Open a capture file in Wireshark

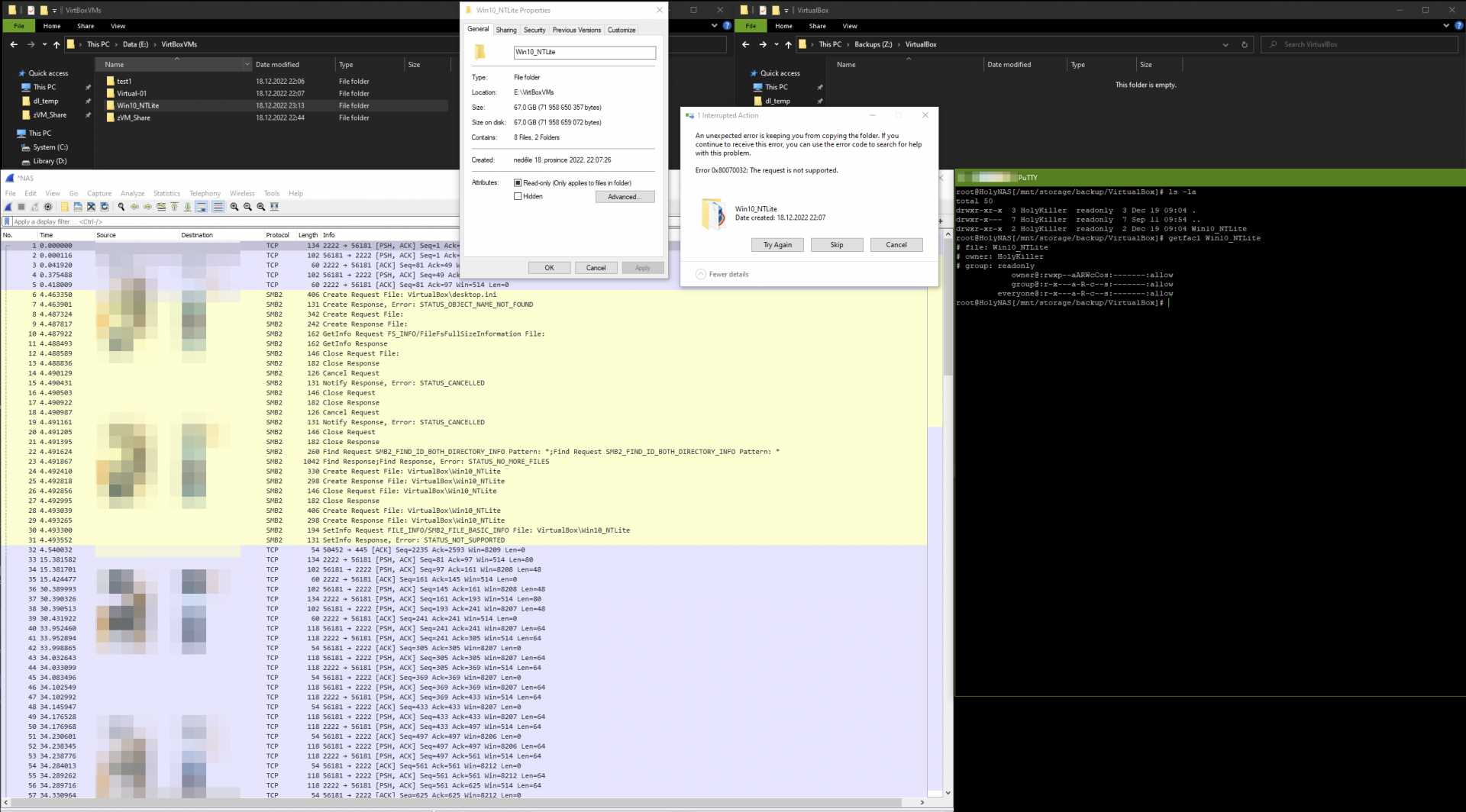coord(65,207)
